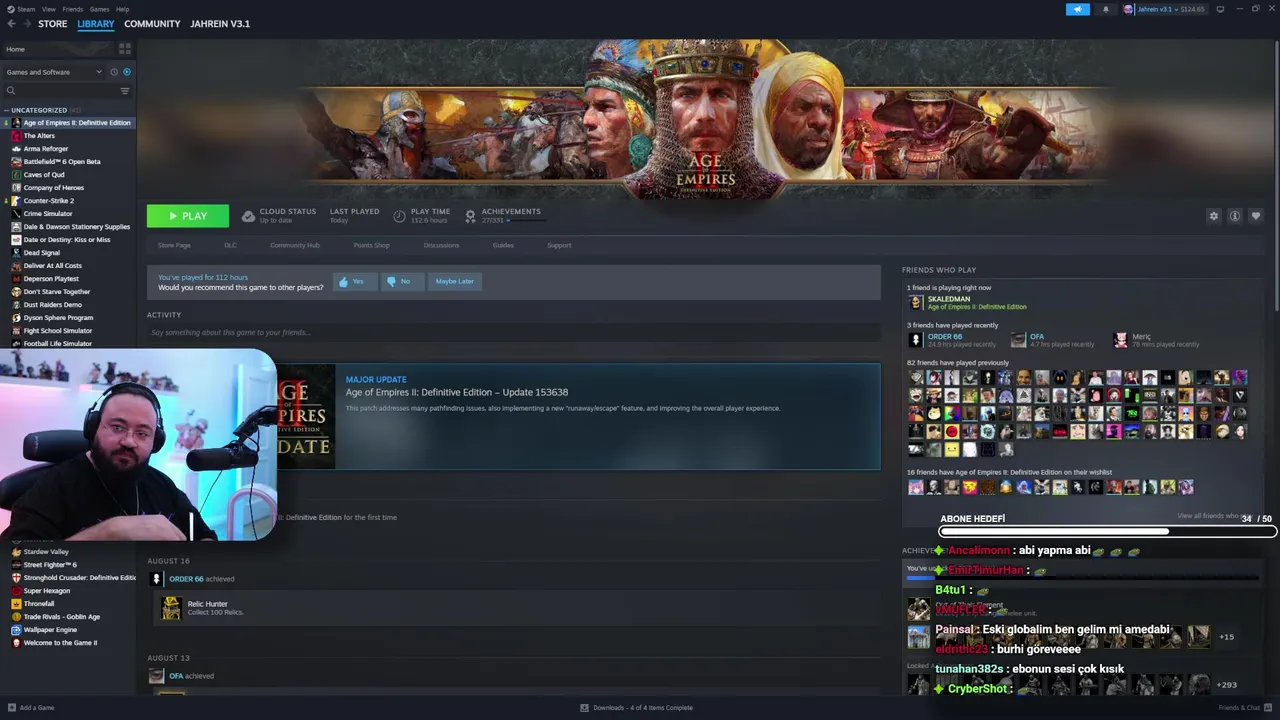
Task: Go to the Store tab
Action: click(x=53, y=24)
